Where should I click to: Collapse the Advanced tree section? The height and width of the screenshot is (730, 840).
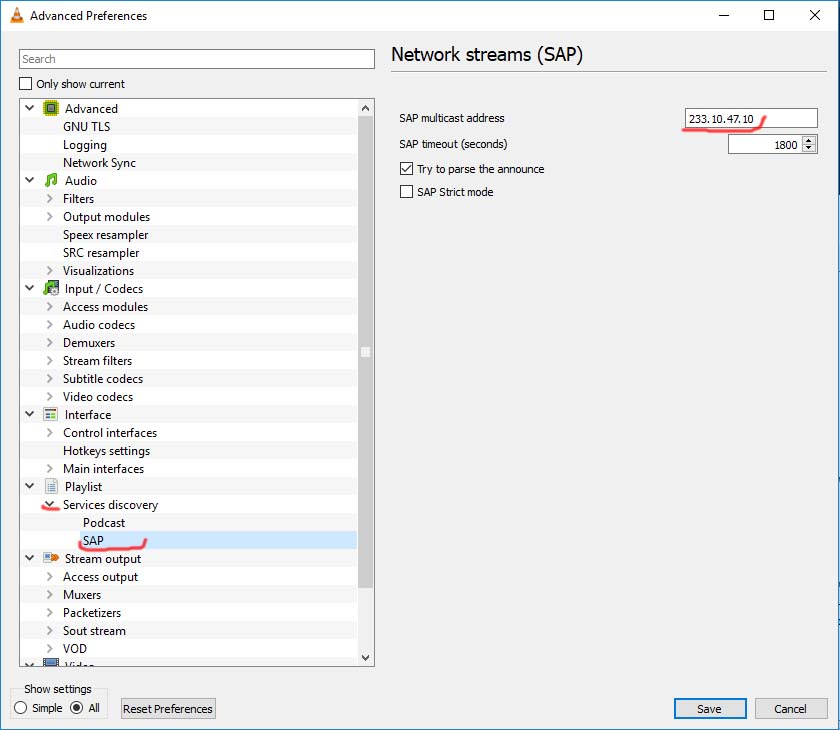[x=30, y=108]
